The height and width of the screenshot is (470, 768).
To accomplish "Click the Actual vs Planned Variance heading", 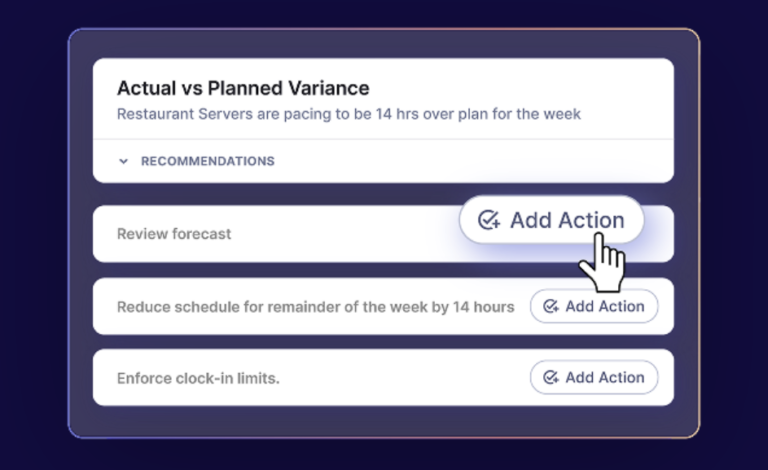I will coord(243,88).
